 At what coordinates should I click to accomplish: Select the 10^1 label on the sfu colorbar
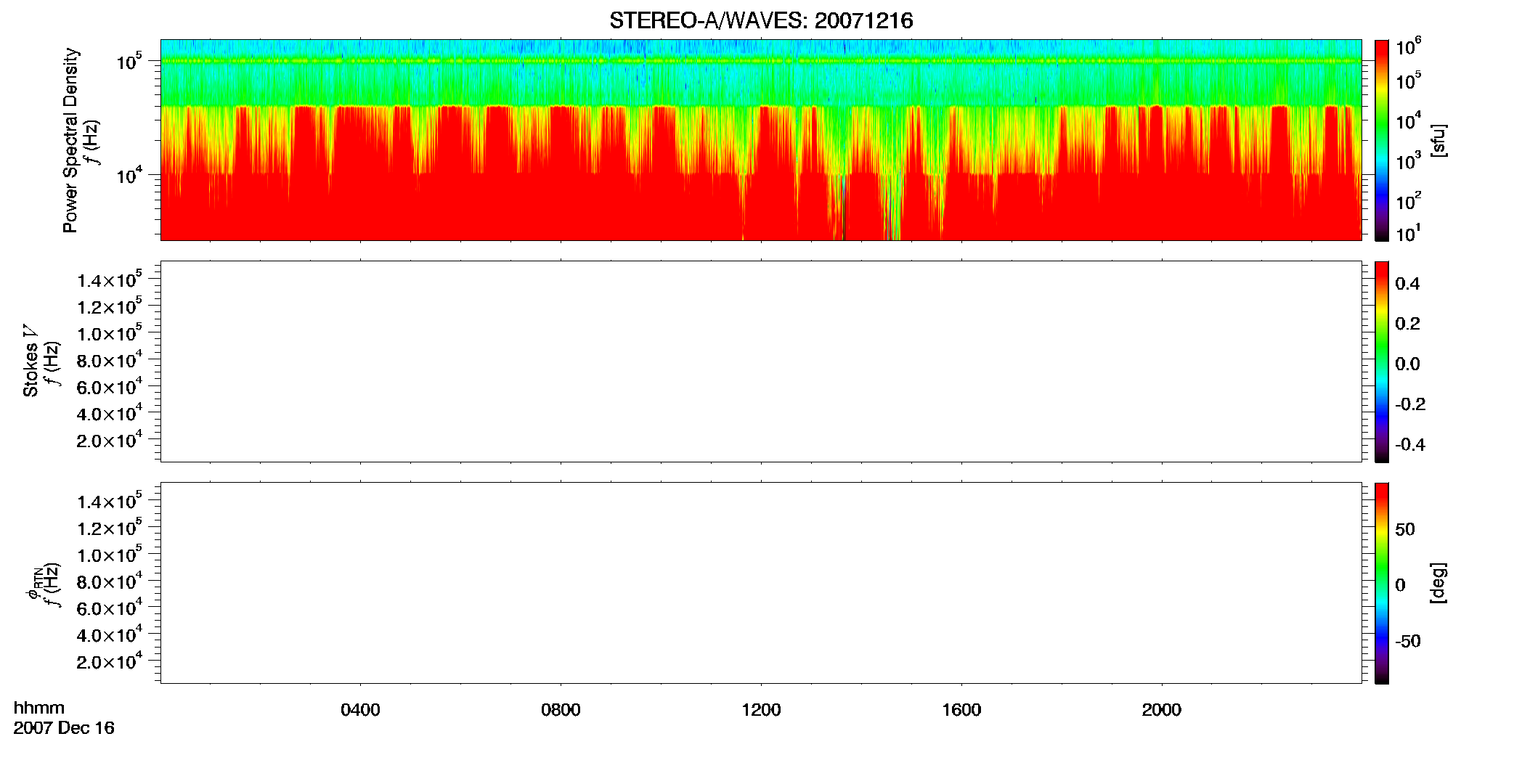pyautogui.click(x=1409, y=234)
